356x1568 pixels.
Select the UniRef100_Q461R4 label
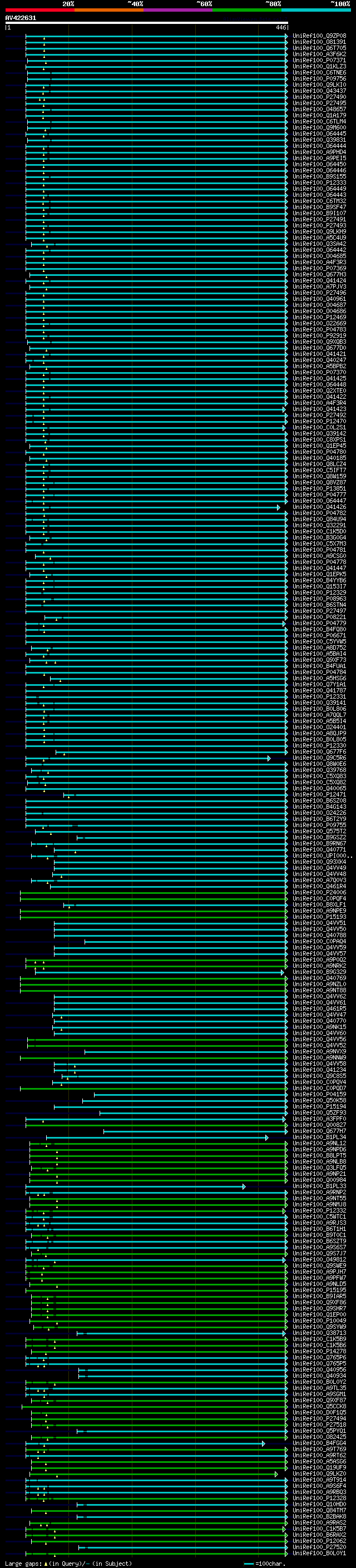[x=319, y=886]
